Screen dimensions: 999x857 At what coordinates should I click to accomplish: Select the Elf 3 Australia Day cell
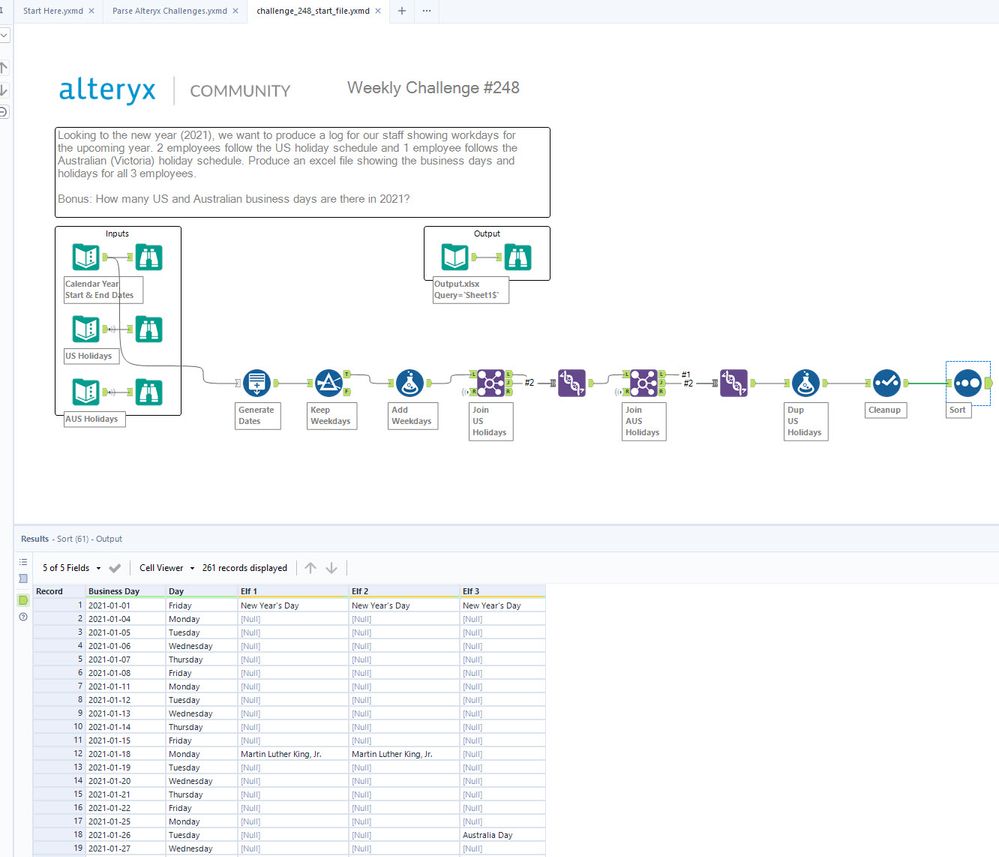coord(503,835)
